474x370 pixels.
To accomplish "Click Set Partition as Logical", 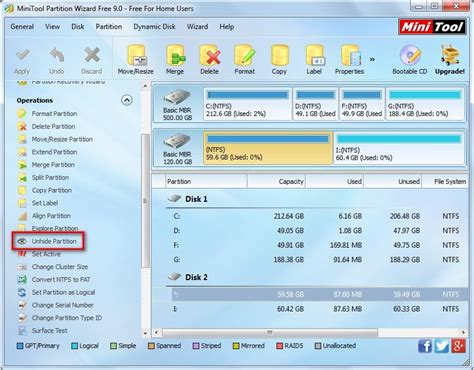I will (x=63, y=292).
